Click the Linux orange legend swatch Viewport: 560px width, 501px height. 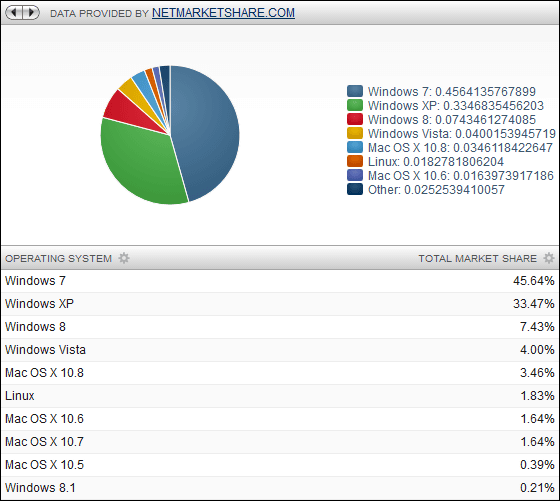point(355,161)
